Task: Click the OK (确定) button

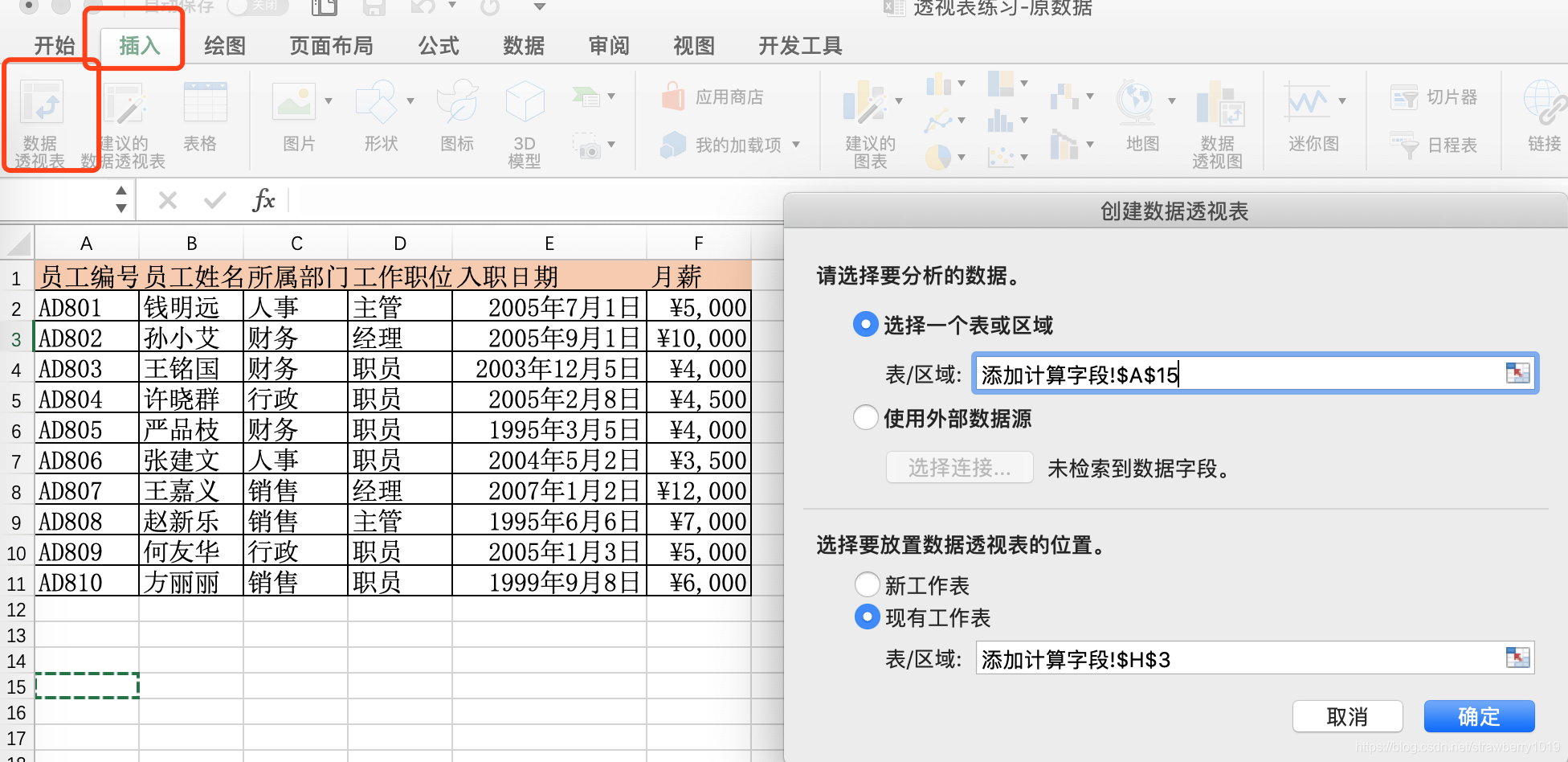Action: click(x=1479, y=716)
